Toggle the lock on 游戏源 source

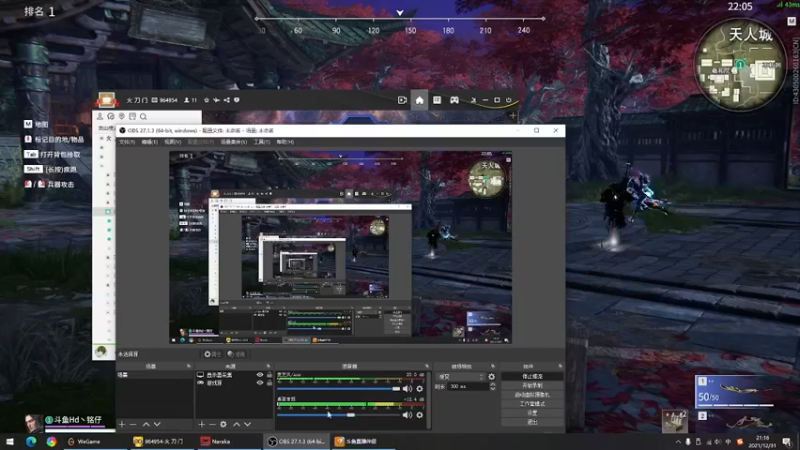pos(269,383)
